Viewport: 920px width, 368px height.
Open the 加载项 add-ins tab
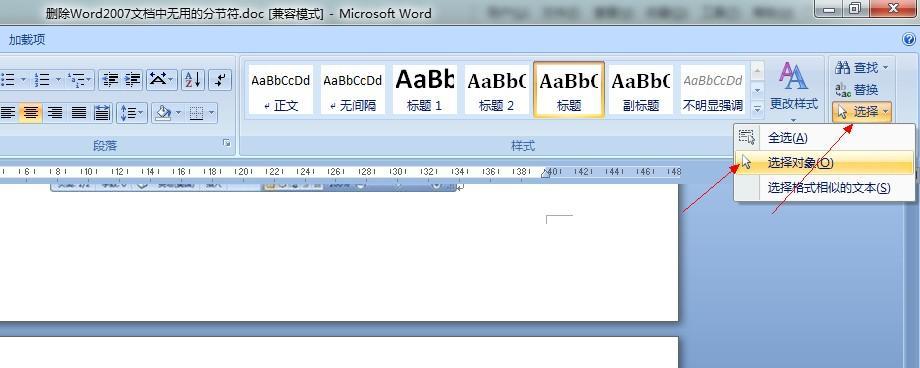coord(27,40)
